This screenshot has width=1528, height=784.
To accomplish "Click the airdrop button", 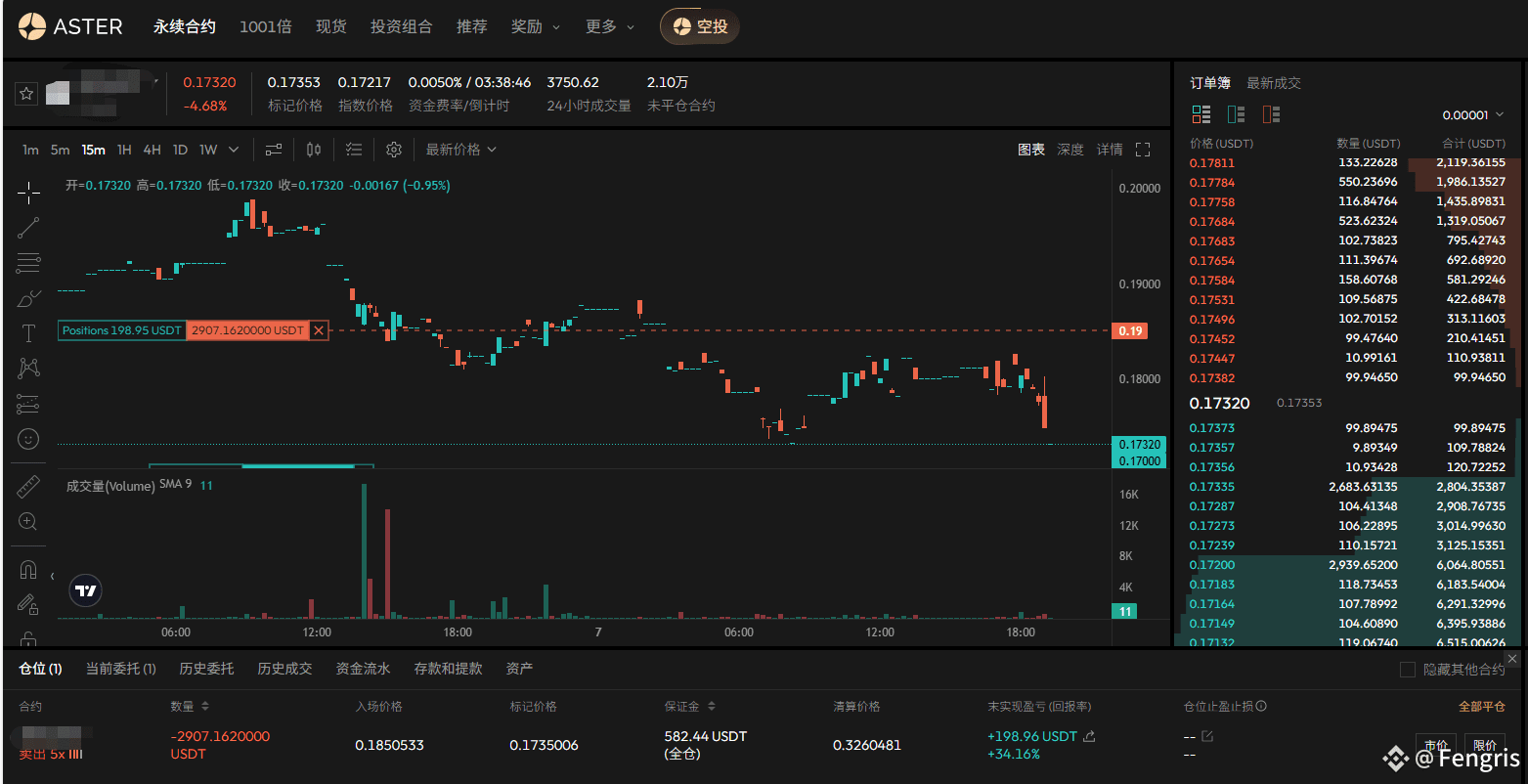I will click(x=700, y=26).
